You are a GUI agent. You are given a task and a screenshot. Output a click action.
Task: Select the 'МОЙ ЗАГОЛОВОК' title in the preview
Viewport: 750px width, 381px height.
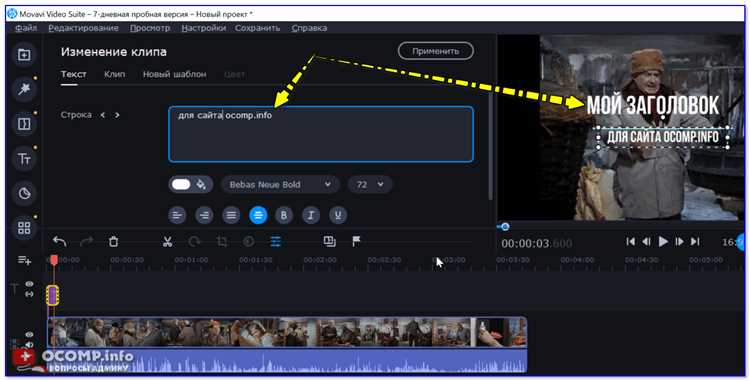(x=653, y=105)
